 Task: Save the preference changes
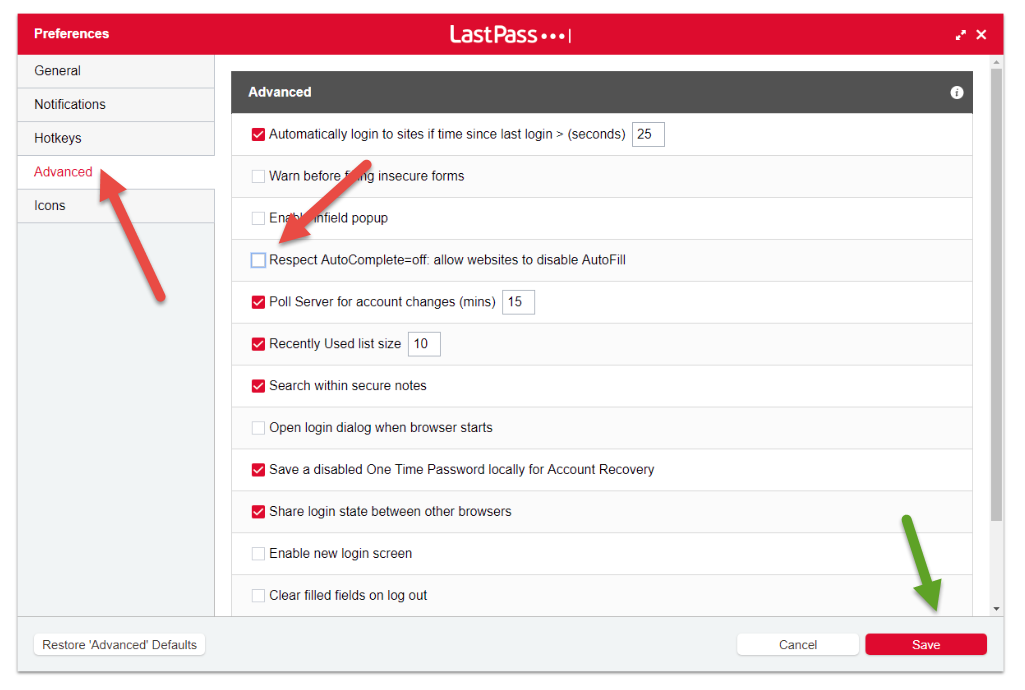pos(924,644)
